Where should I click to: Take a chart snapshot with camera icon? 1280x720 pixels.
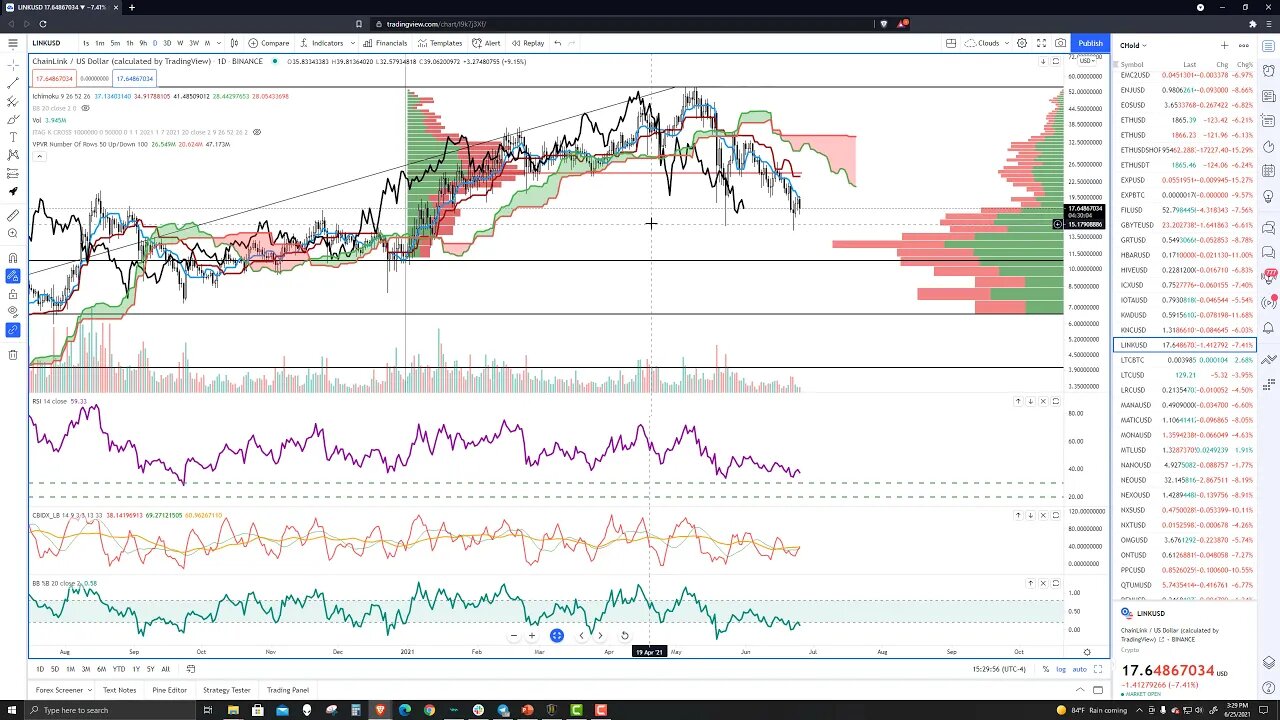(1060, 43)
